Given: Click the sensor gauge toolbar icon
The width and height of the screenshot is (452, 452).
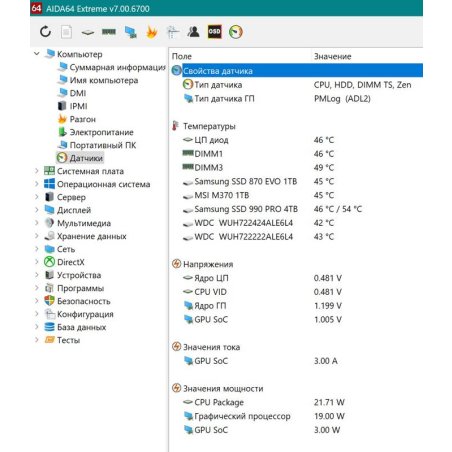Looking at the screenshot, I should 236,32.
